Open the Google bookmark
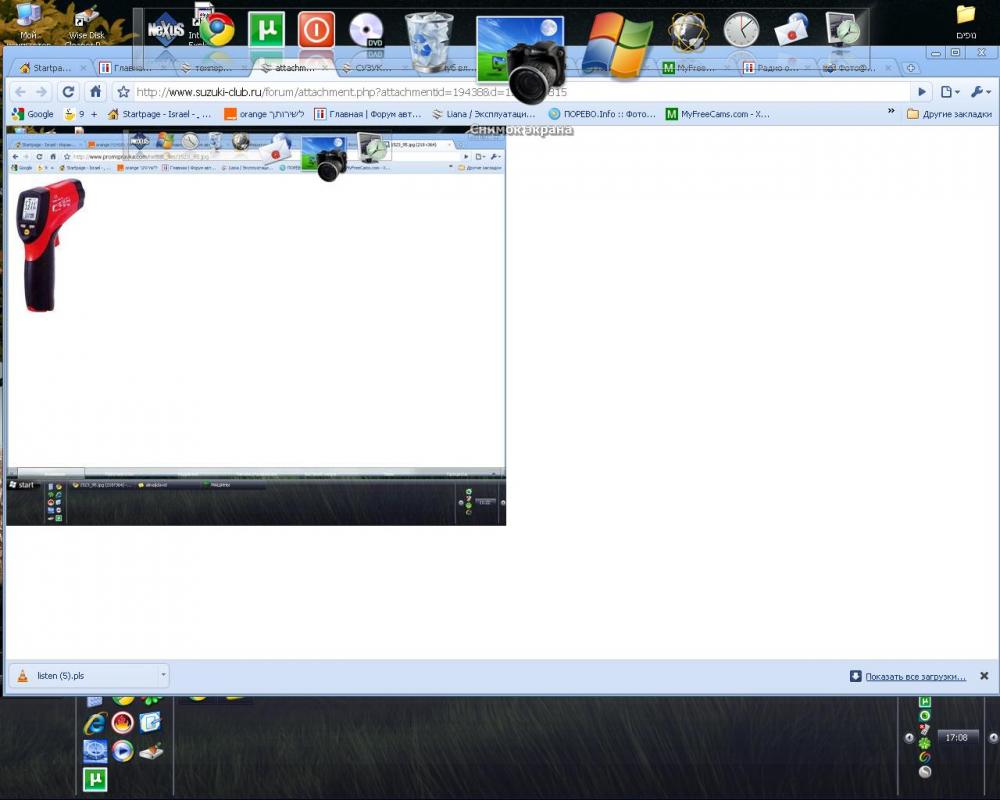 (33, 114)
